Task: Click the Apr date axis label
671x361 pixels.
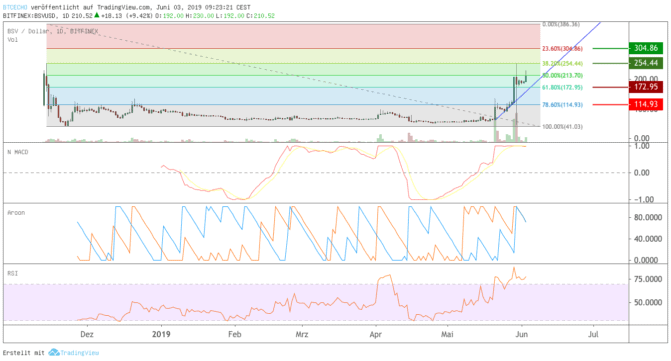Action: click(x=375, y=334)
